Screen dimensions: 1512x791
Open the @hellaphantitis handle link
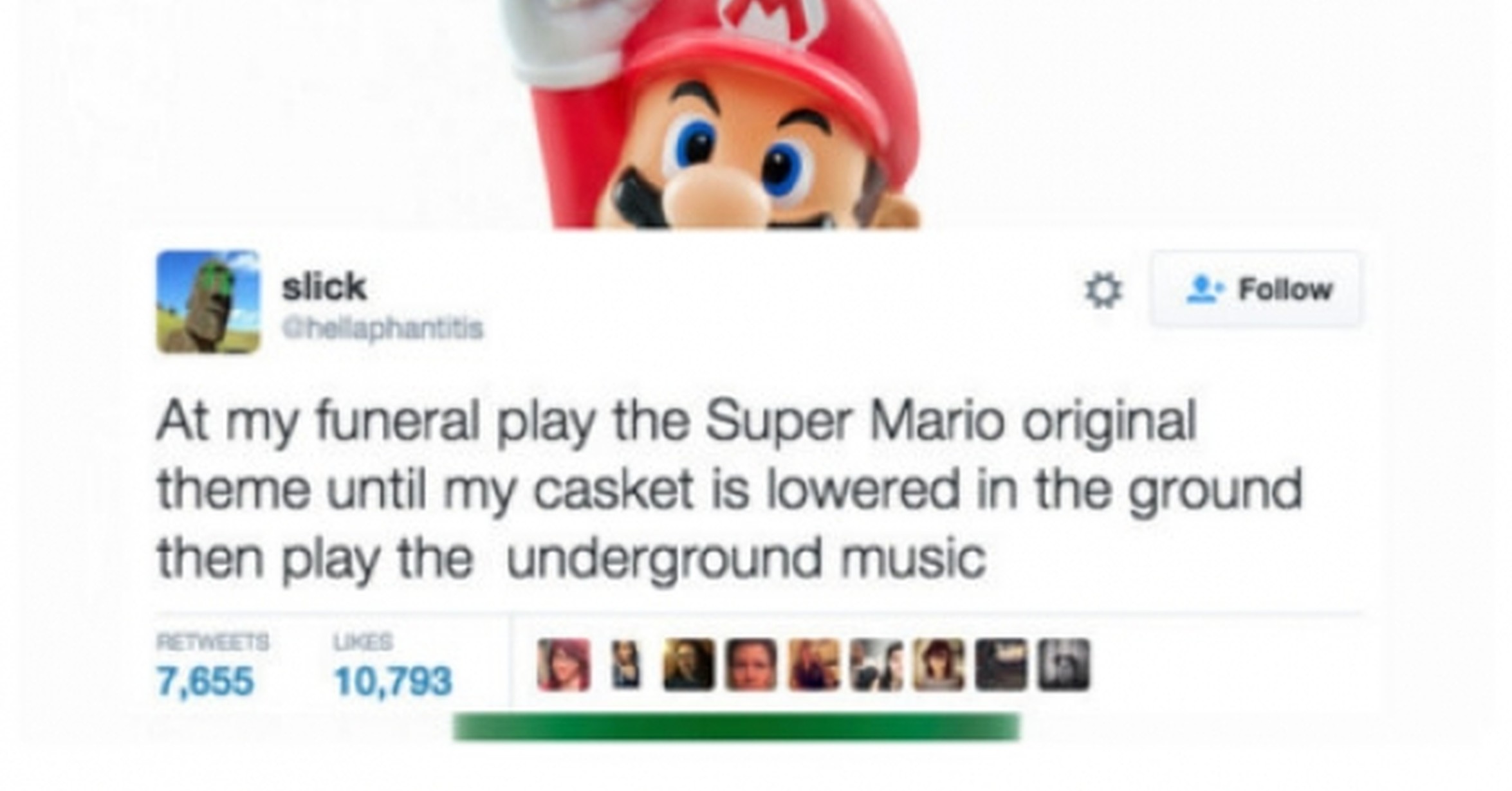(383, 328)
